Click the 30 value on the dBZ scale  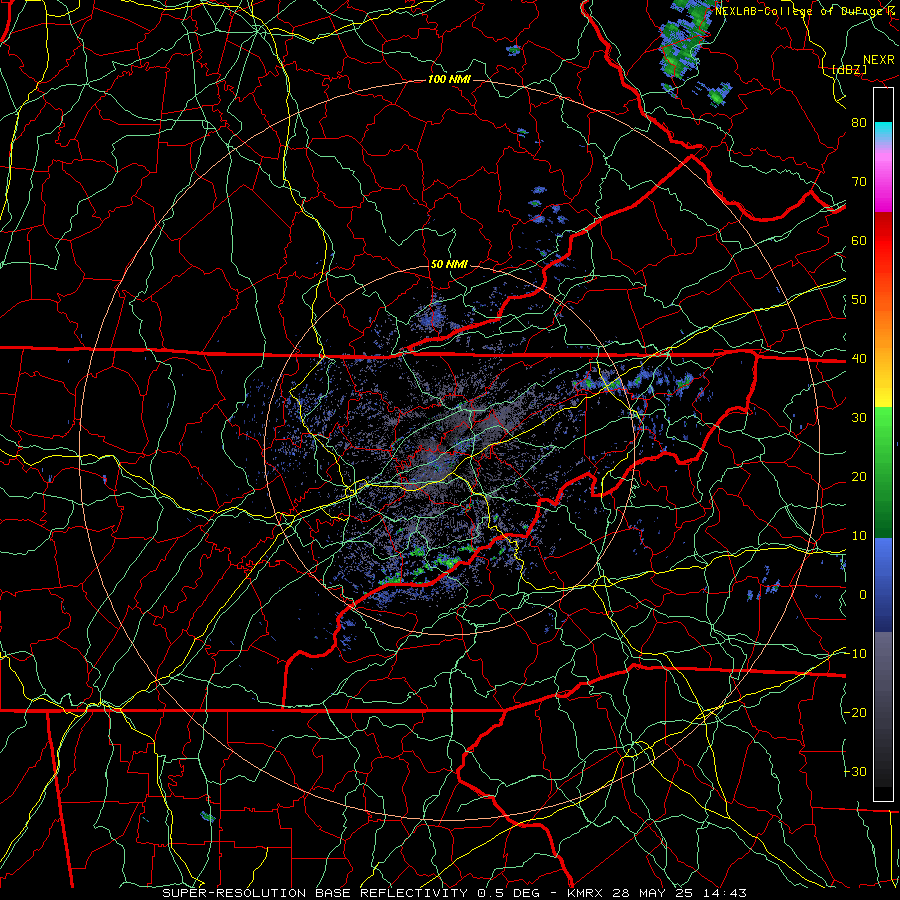pos(859,417)
